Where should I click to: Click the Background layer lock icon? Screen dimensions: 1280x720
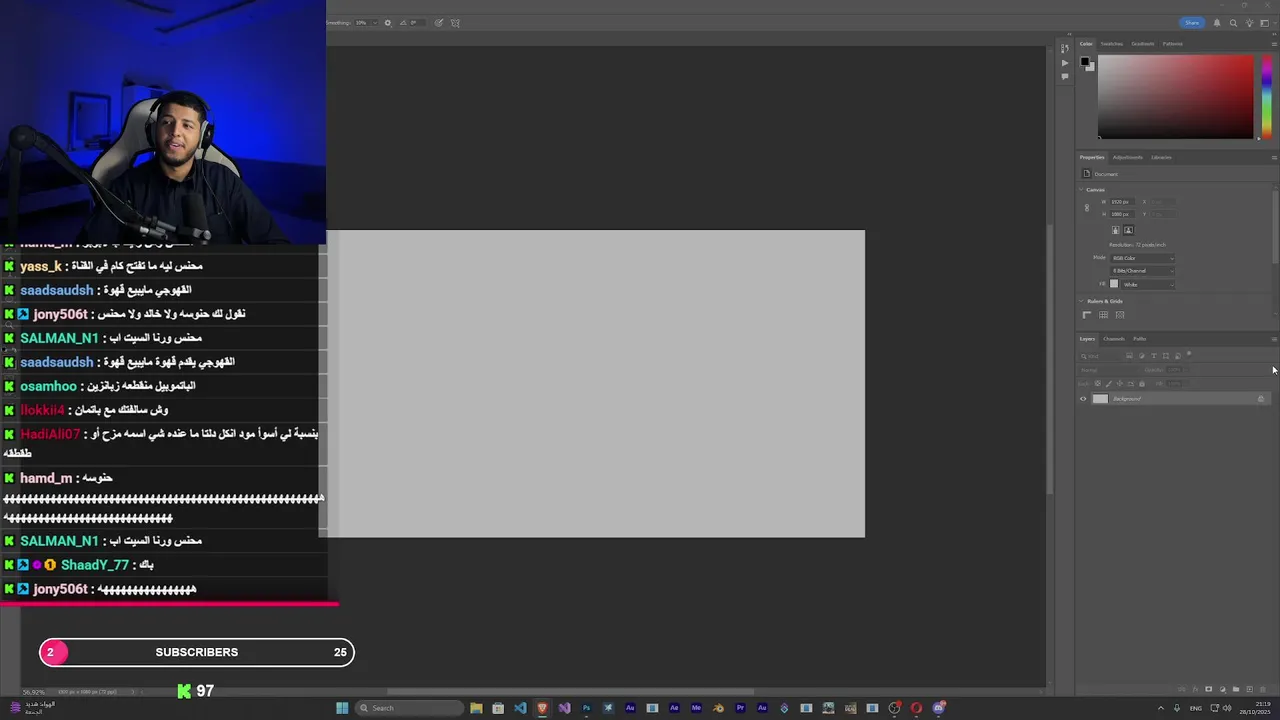(1261, 399)
